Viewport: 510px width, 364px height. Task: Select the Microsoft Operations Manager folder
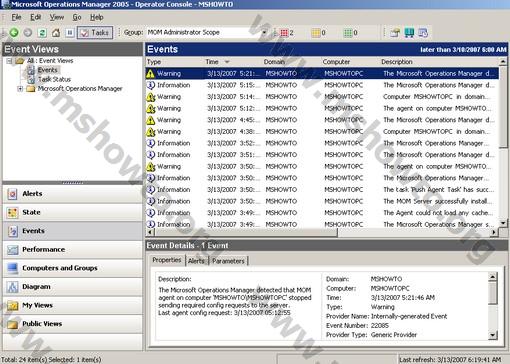[80, 89]
